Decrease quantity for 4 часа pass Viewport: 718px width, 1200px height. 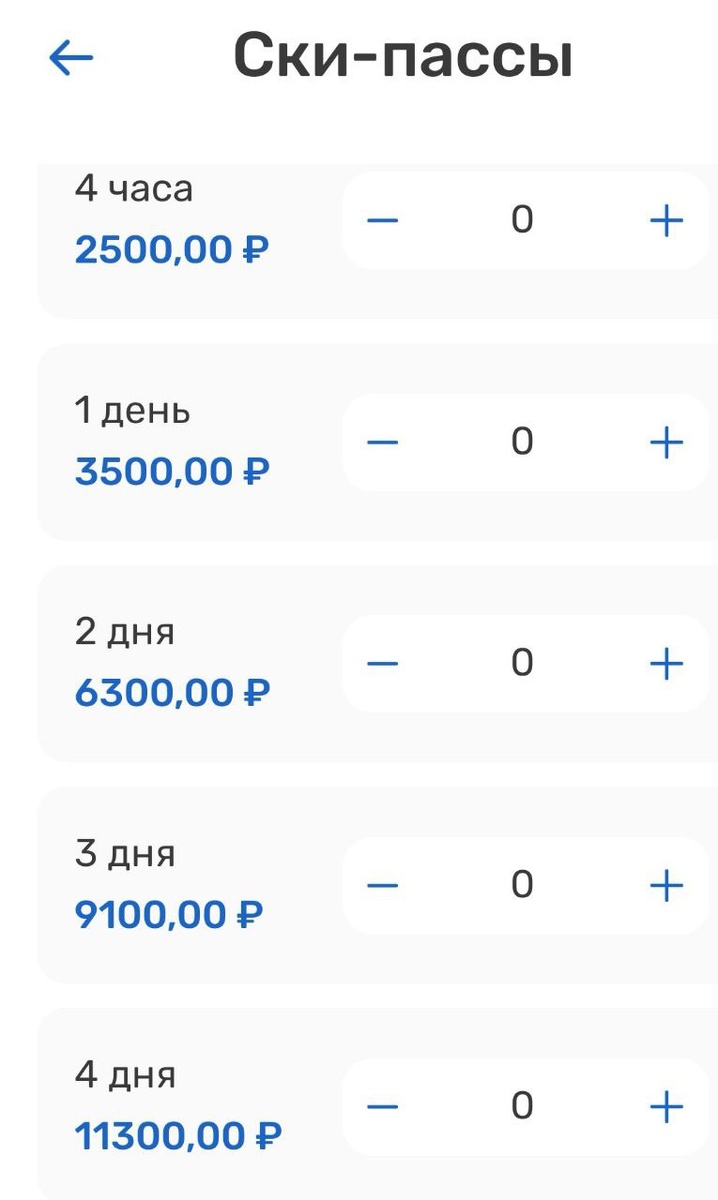coord(381,220)
